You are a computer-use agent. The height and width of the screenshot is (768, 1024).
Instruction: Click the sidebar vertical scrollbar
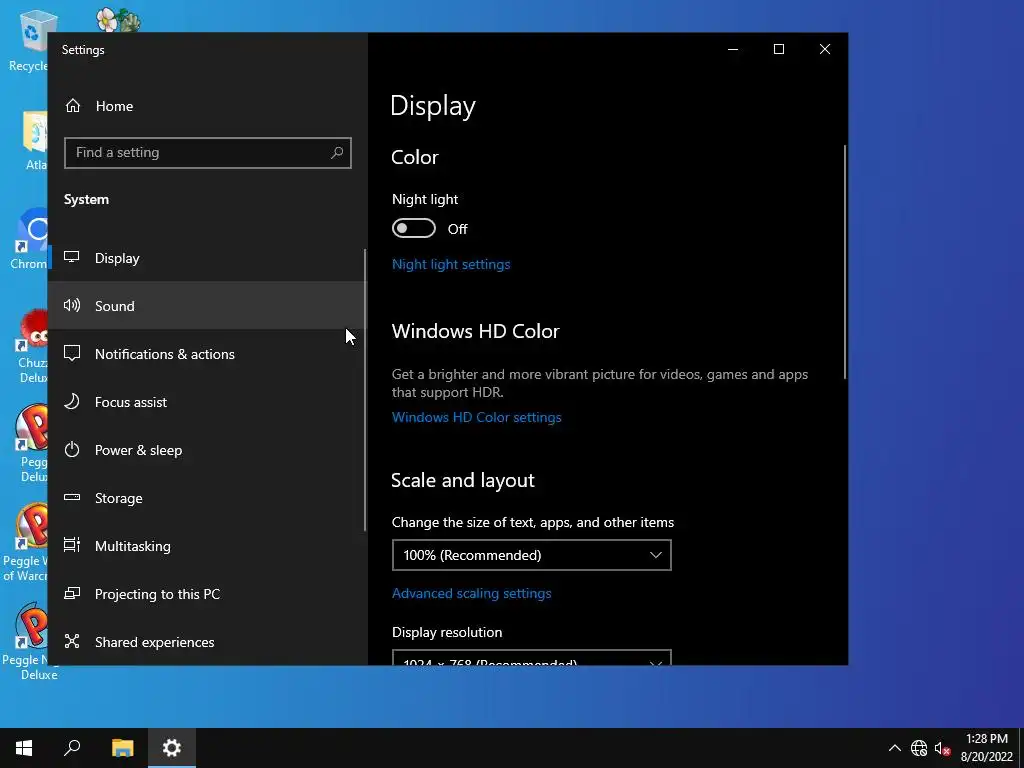tap(365, 390)
